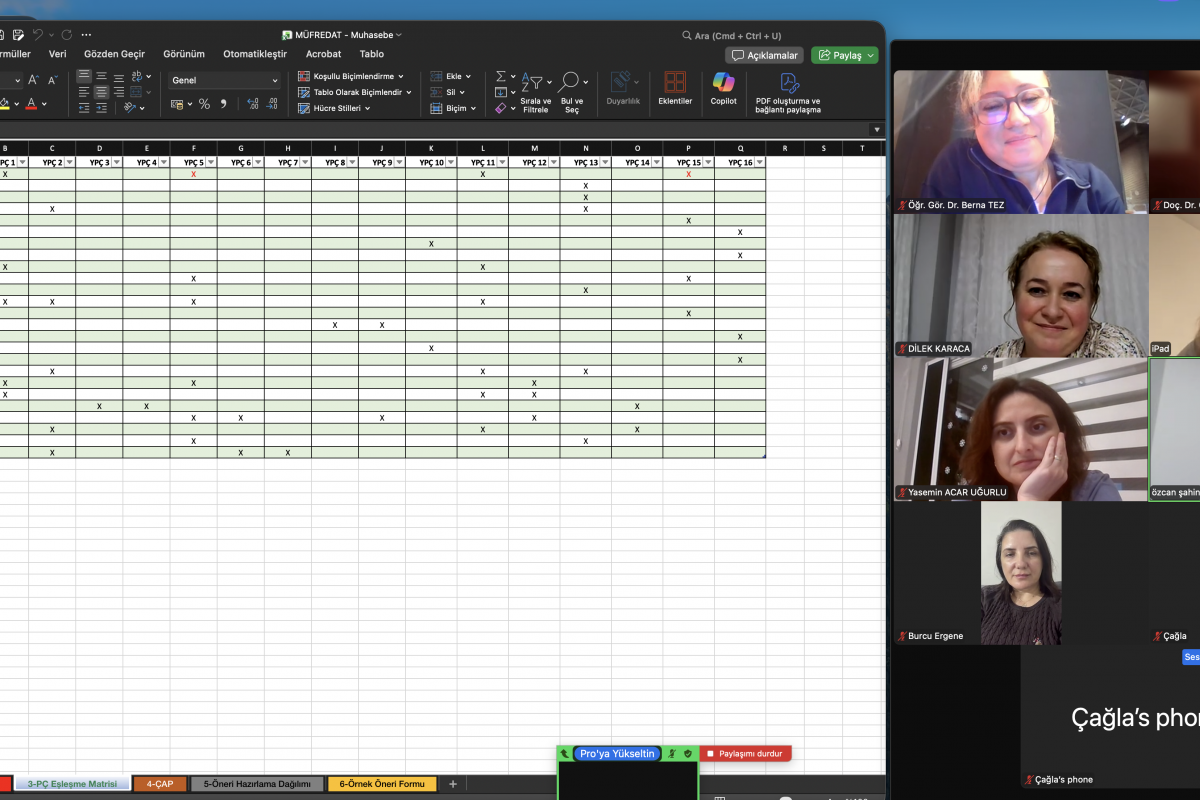Open the Gözden Geçir ribbon tab
The width and height of the screenshot is (1200, 800).
pos(114,54)
